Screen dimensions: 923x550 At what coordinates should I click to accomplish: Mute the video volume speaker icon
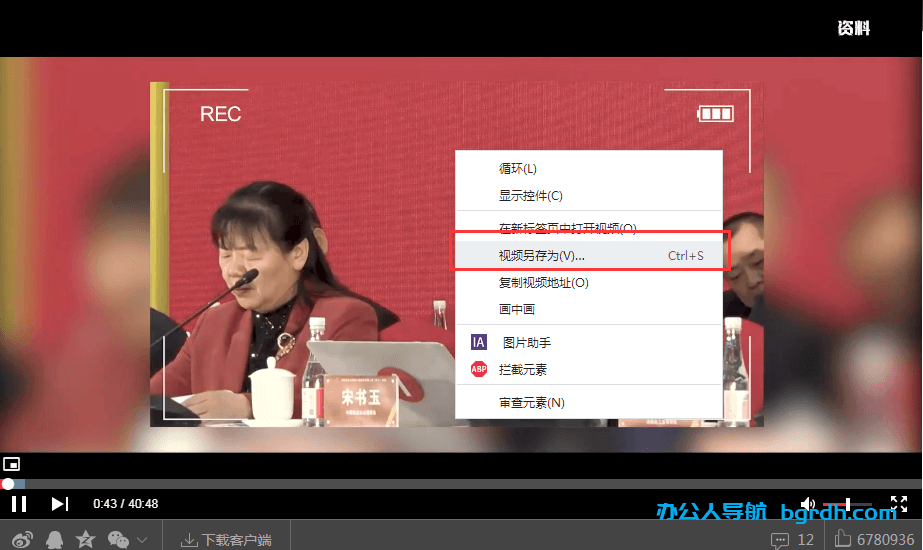click(808, 504)
